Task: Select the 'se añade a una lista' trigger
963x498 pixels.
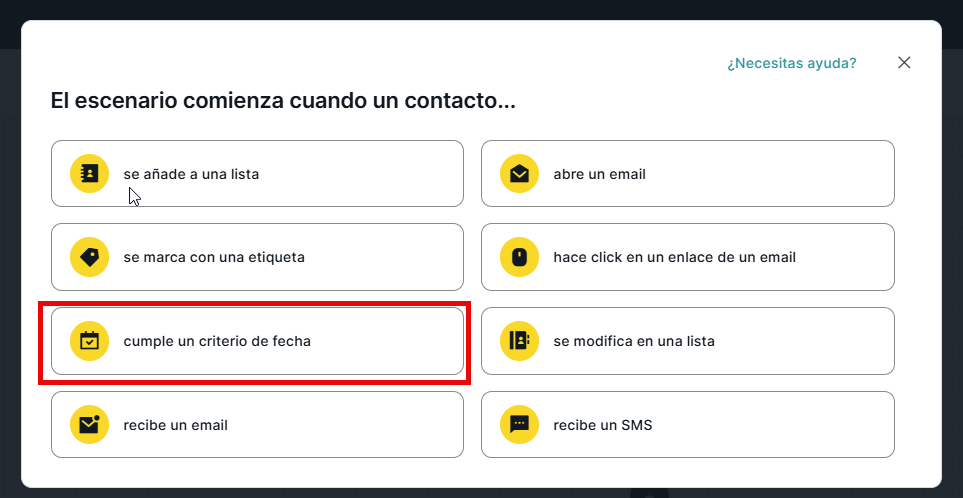Action: pos(191,174)
